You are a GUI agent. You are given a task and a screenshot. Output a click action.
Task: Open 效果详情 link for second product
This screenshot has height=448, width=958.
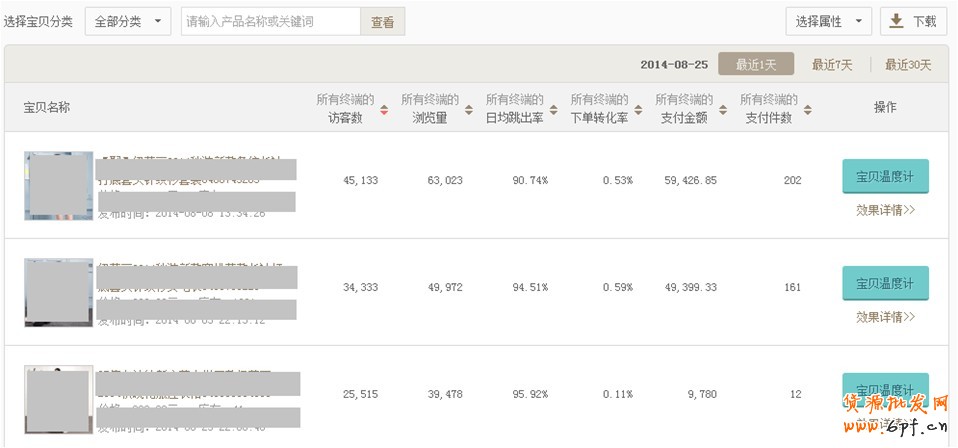885,317
